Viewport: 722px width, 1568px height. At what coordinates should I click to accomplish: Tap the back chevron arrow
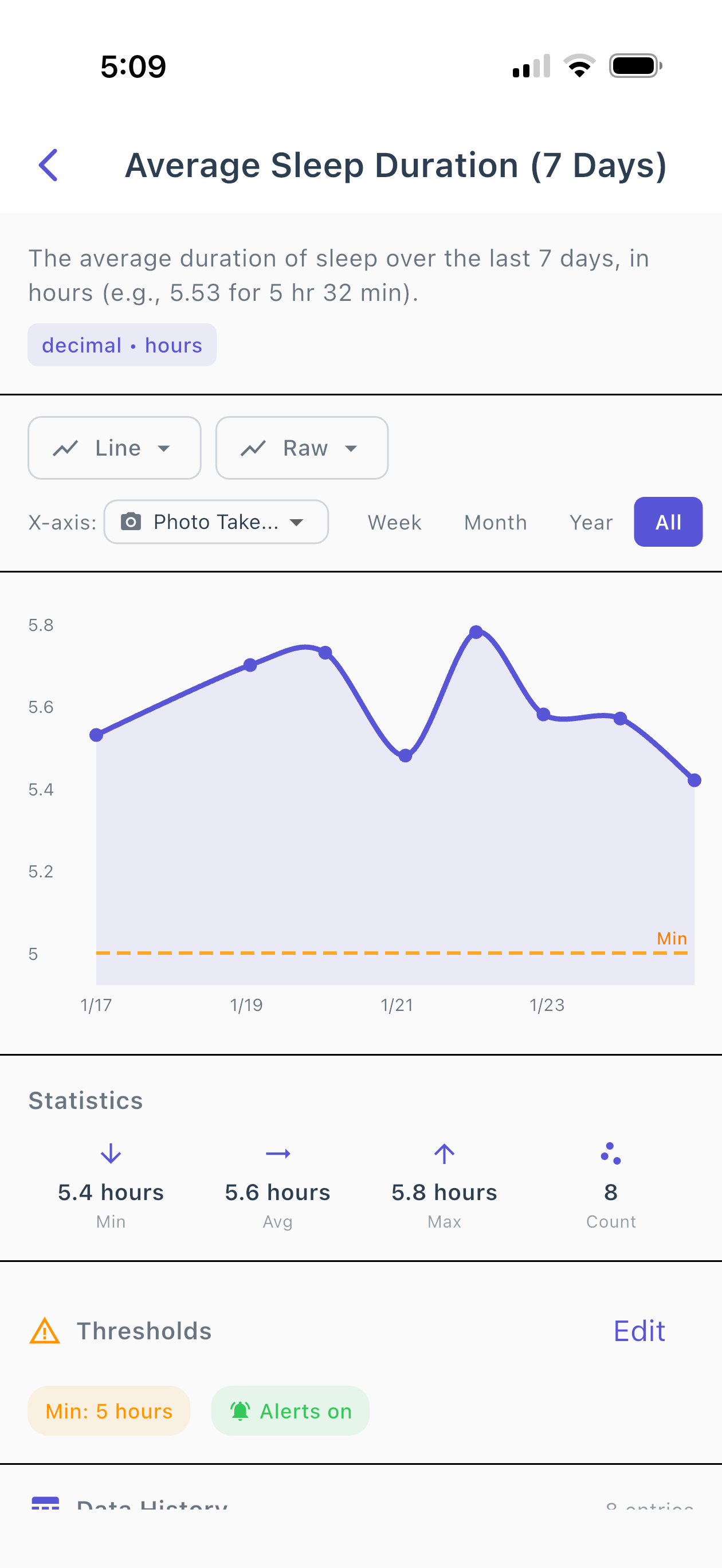tap(49, 165)
